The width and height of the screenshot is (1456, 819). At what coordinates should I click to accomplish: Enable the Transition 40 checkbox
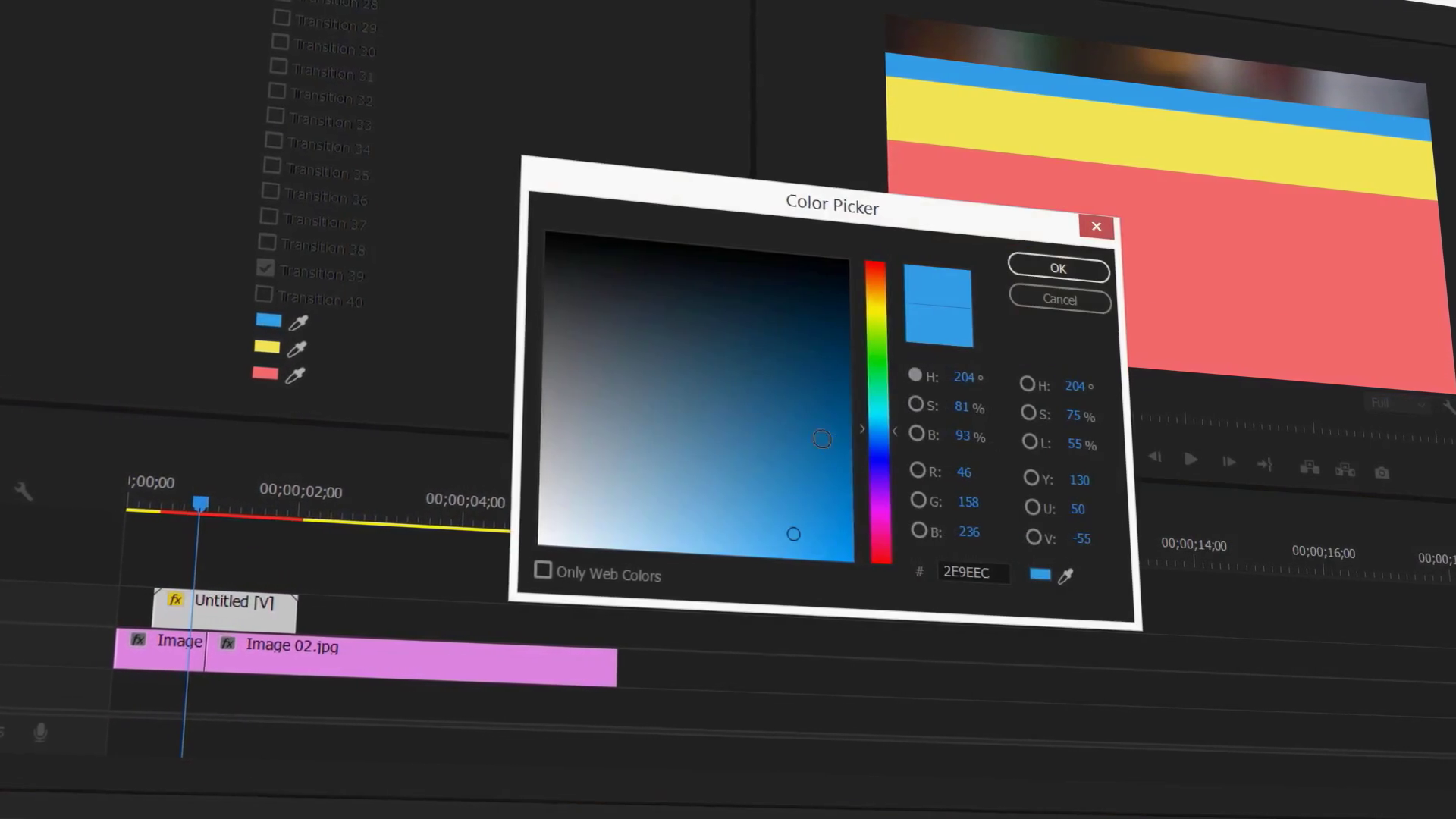pos(263,294)
